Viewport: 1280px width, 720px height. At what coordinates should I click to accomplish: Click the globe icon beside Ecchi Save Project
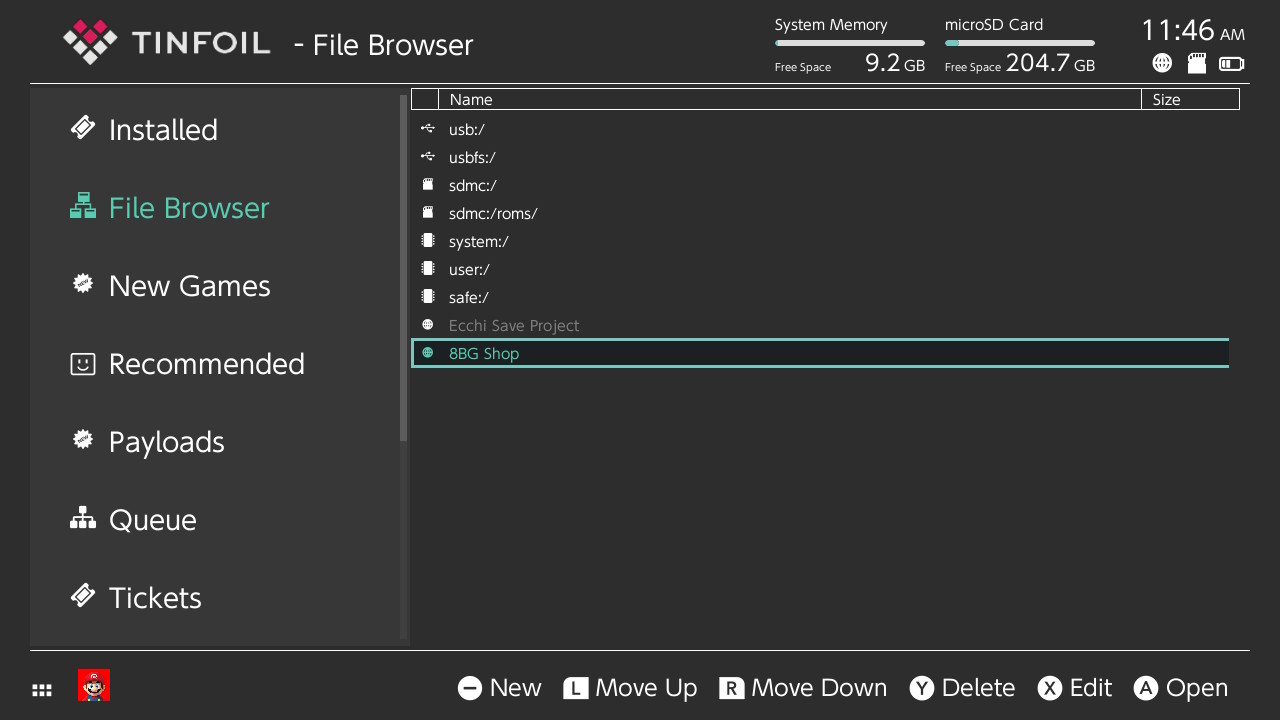428,324
